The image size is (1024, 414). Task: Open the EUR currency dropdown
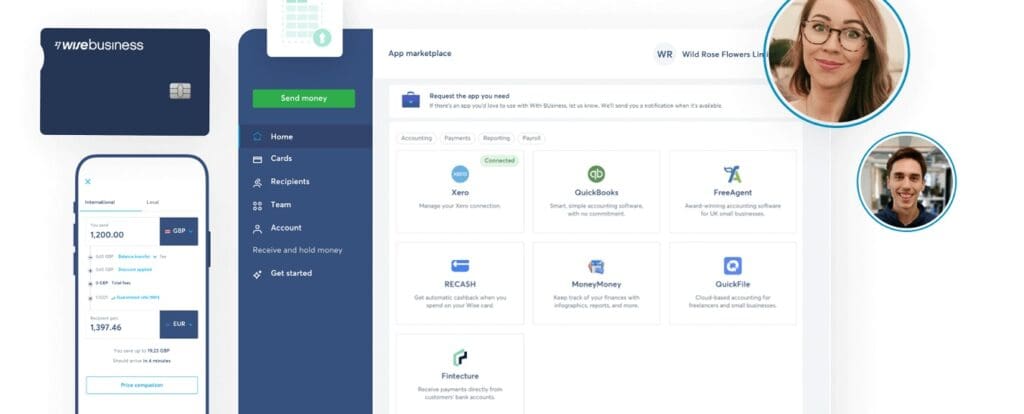pyautogui.click(x=179, y=324)
